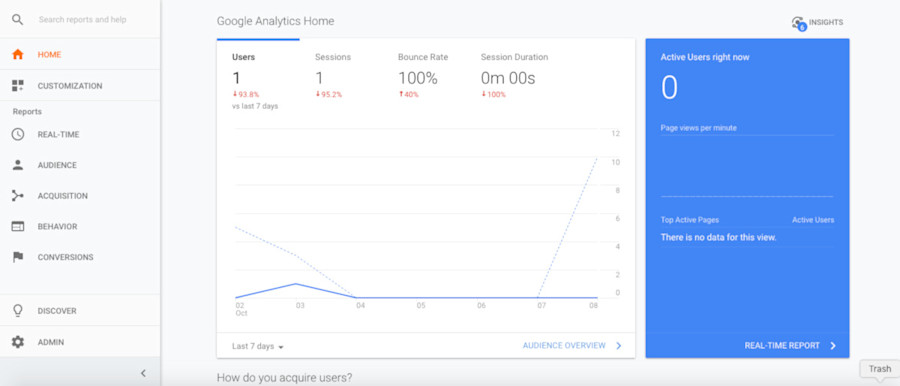Expand the REAL-TIME reports label
Image resolution: width=900 pixels, height=386 pixels.
[x=59, y=134]
